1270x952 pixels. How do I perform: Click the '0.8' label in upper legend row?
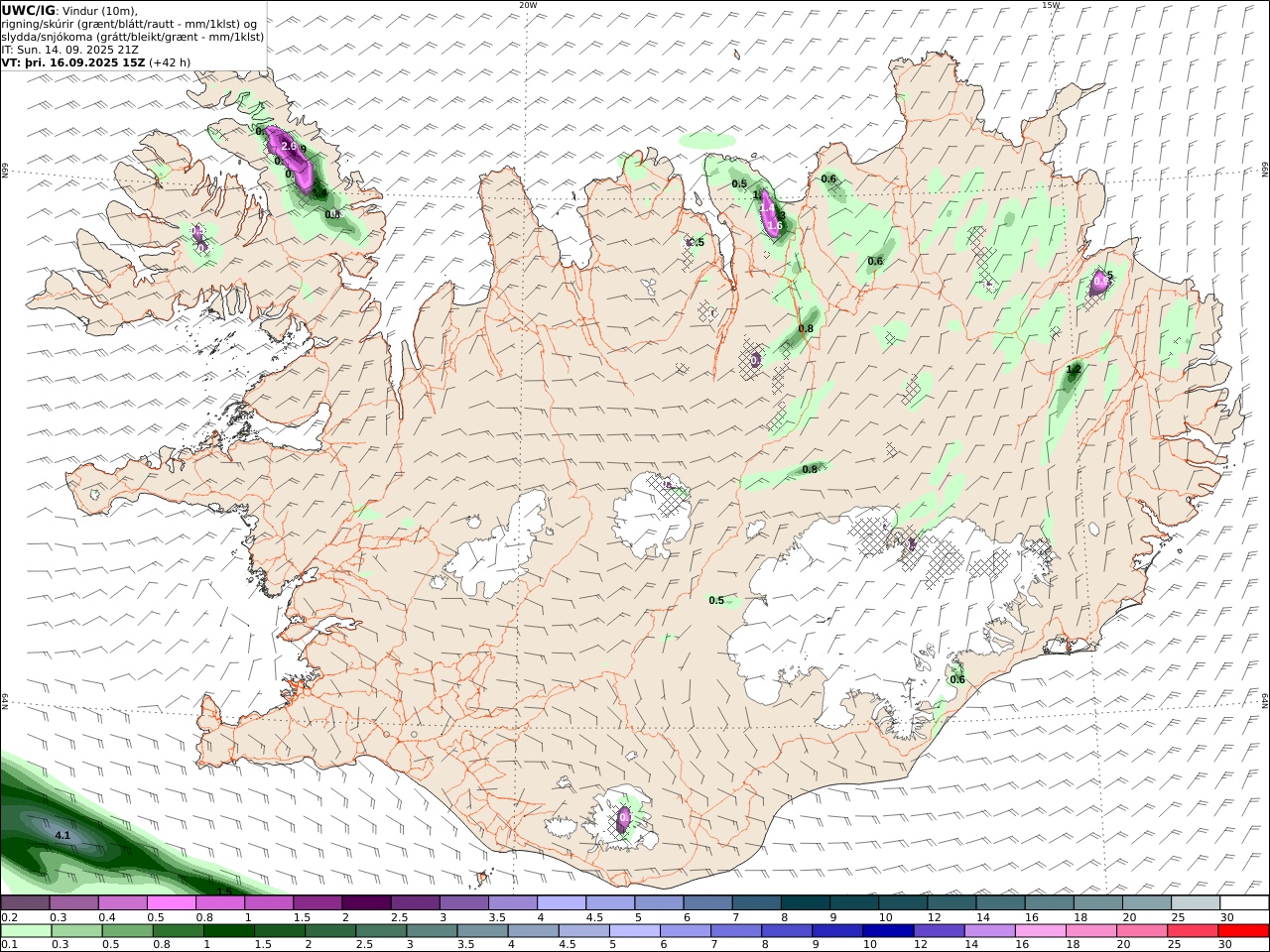click(204, 917)
